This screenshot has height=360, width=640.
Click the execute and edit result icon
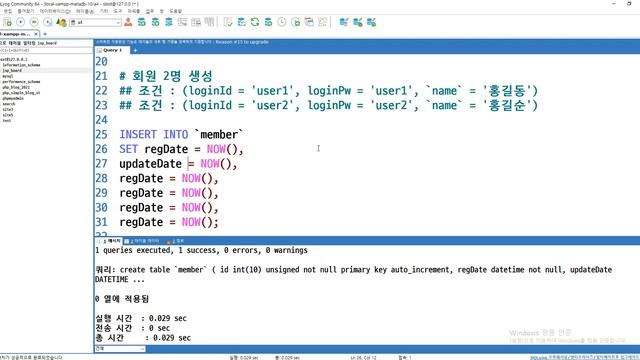[48, 22]
